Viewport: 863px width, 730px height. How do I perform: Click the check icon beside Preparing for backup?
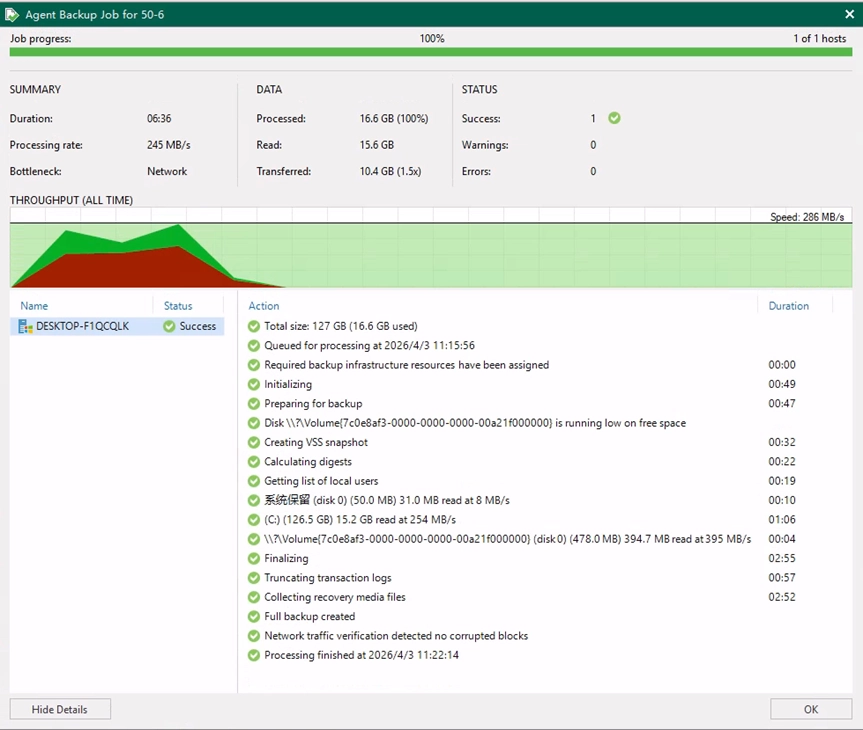[x=254, y=404]
